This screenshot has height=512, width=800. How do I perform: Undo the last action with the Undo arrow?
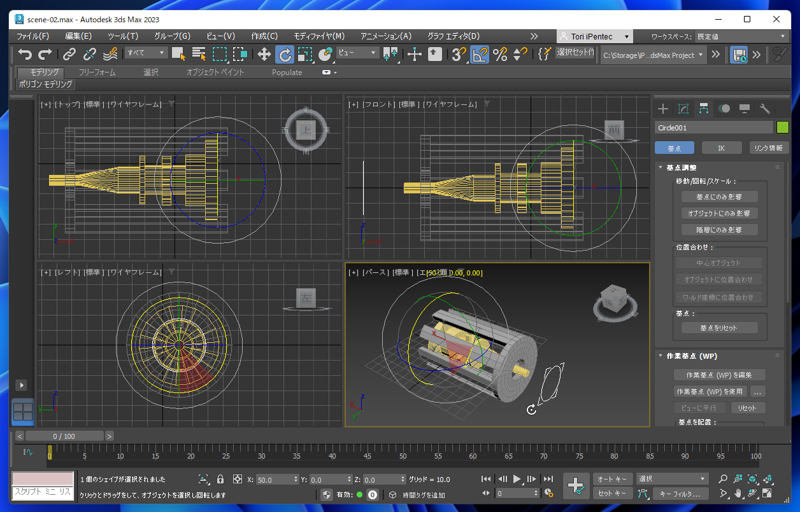[x=24, y=54]
